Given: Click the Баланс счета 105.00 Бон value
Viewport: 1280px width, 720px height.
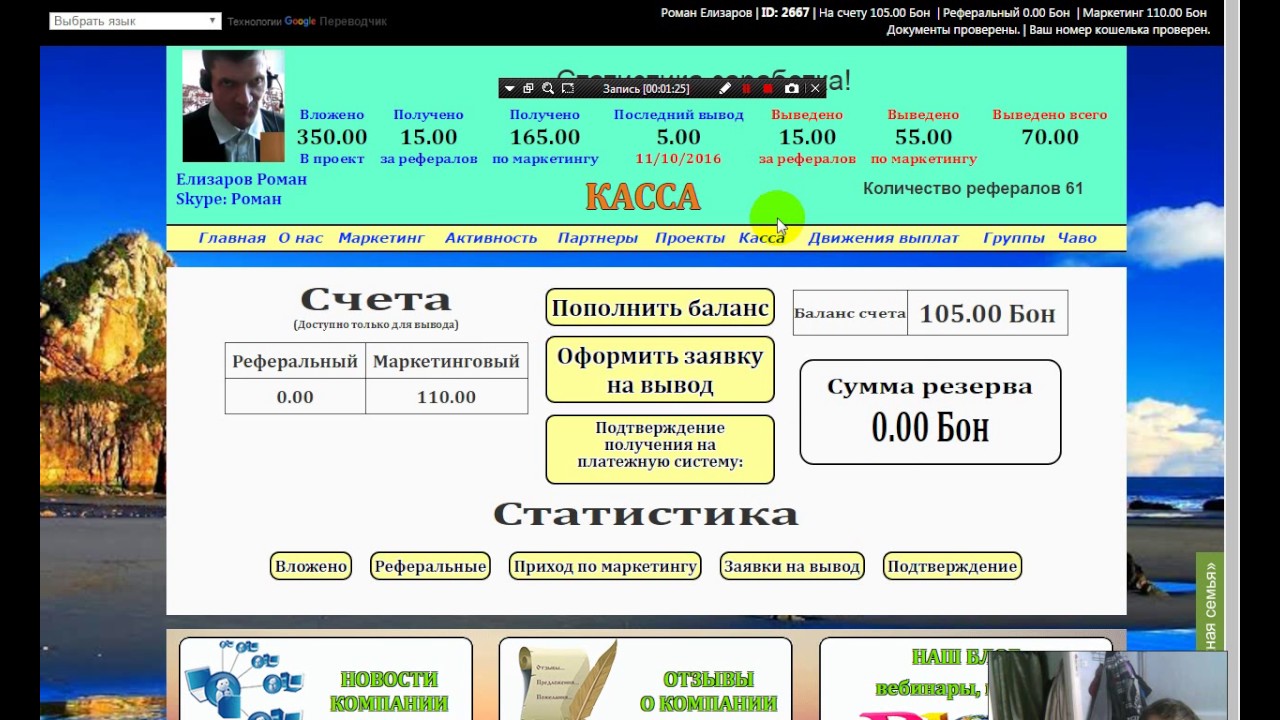Looking at the screenshot, I should (x=987, y=314).
